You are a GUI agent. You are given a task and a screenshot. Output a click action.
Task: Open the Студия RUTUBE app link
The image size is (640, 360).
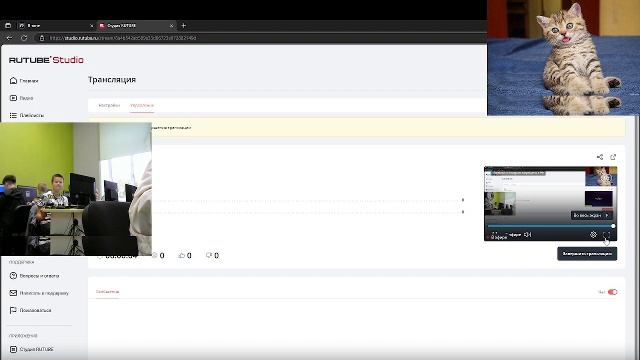point(31,349)
